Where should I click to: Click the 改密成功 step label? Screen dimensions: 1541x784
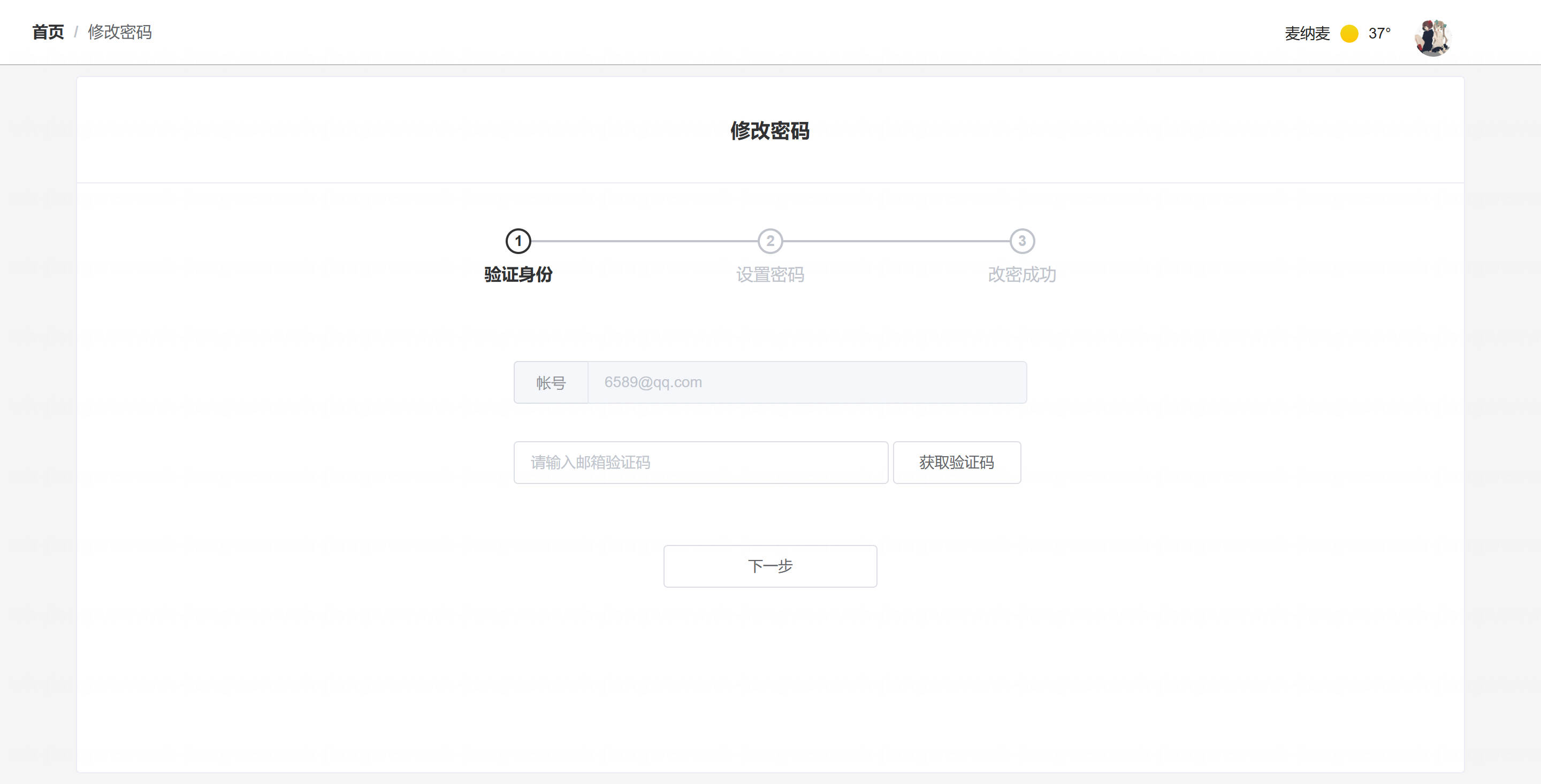[1022, 274]
